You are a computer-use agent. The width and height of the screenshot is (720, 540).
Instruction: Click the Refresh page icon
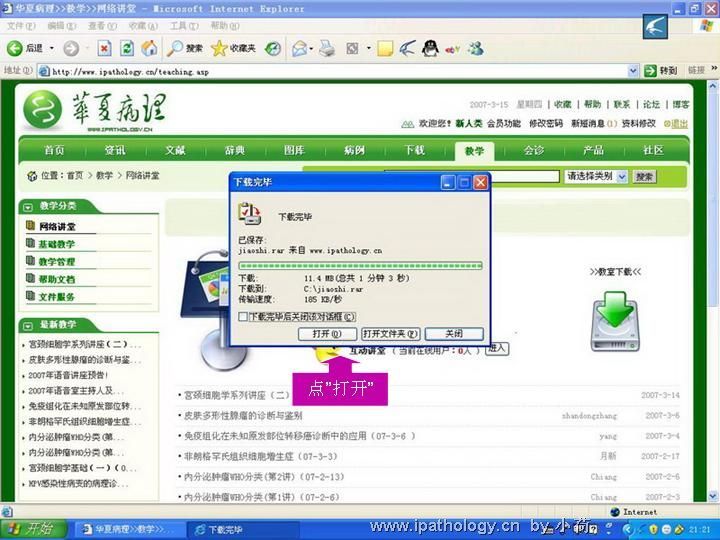127,48
